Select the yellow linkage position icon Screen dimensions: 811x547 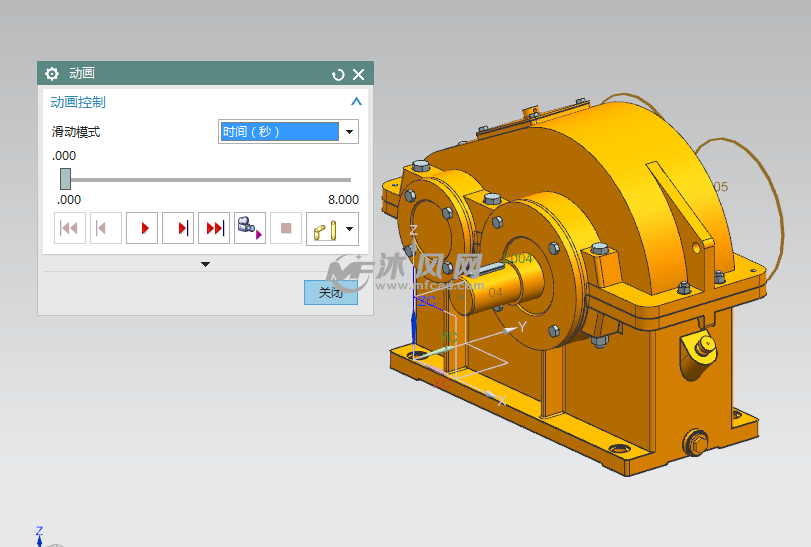[324, 228]
